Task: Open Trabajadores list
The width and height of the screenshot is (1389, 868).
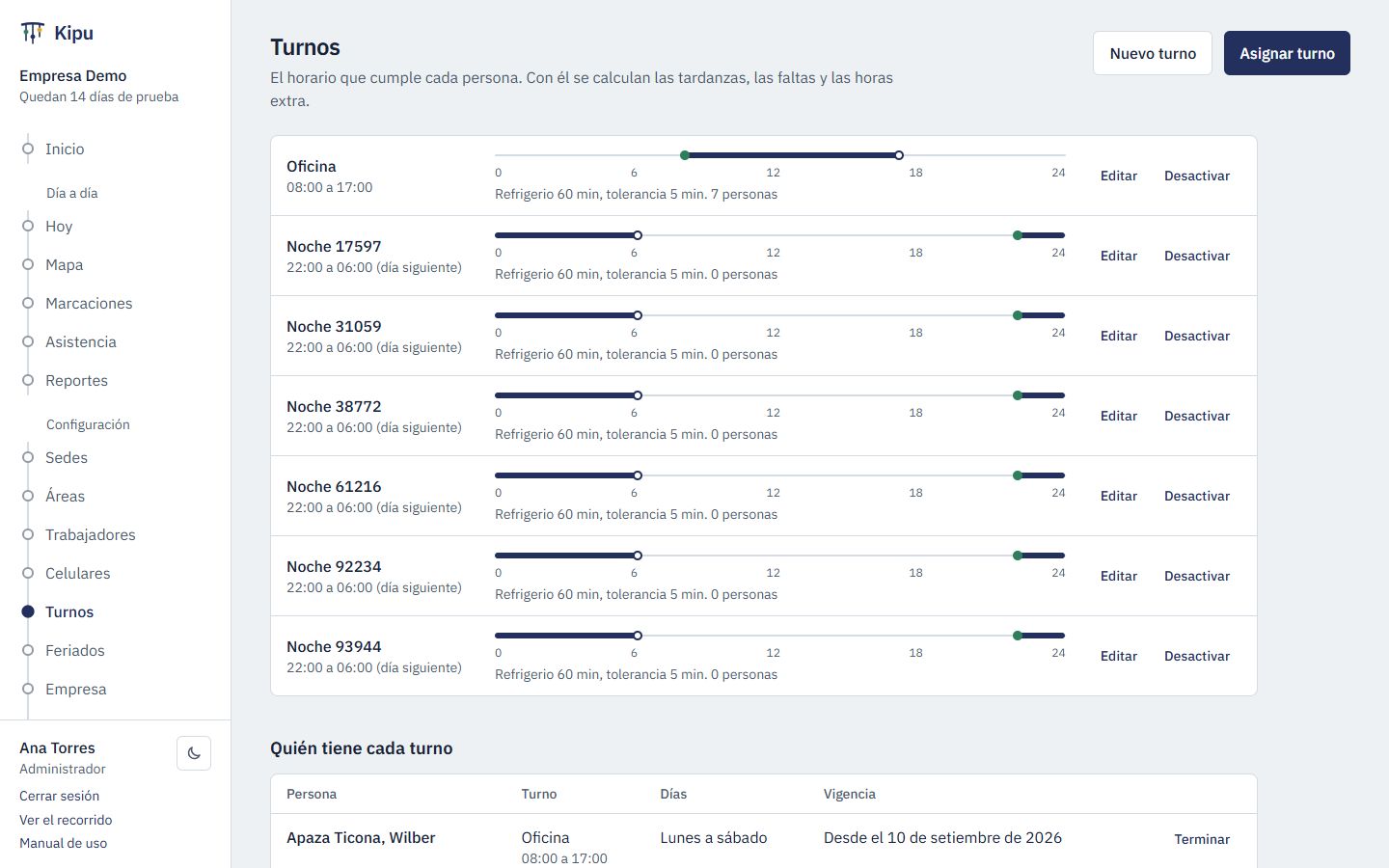Action: (x=91, y=534)
